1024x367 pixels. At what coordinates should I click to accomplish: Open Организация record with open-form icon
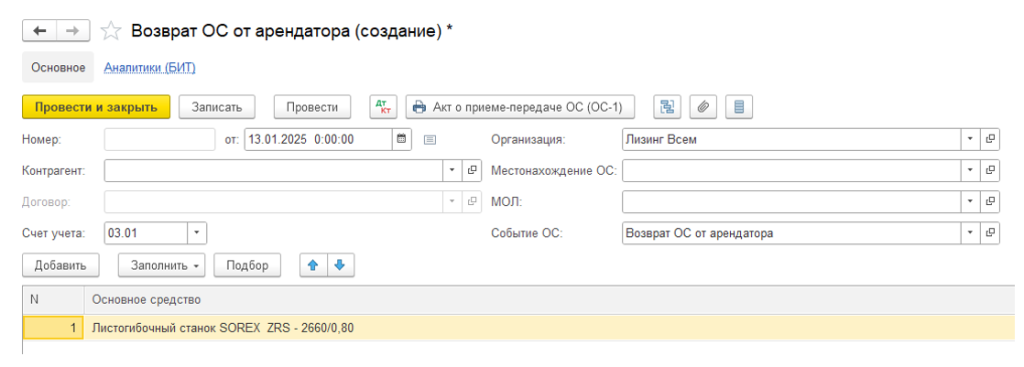pos(990,139)
